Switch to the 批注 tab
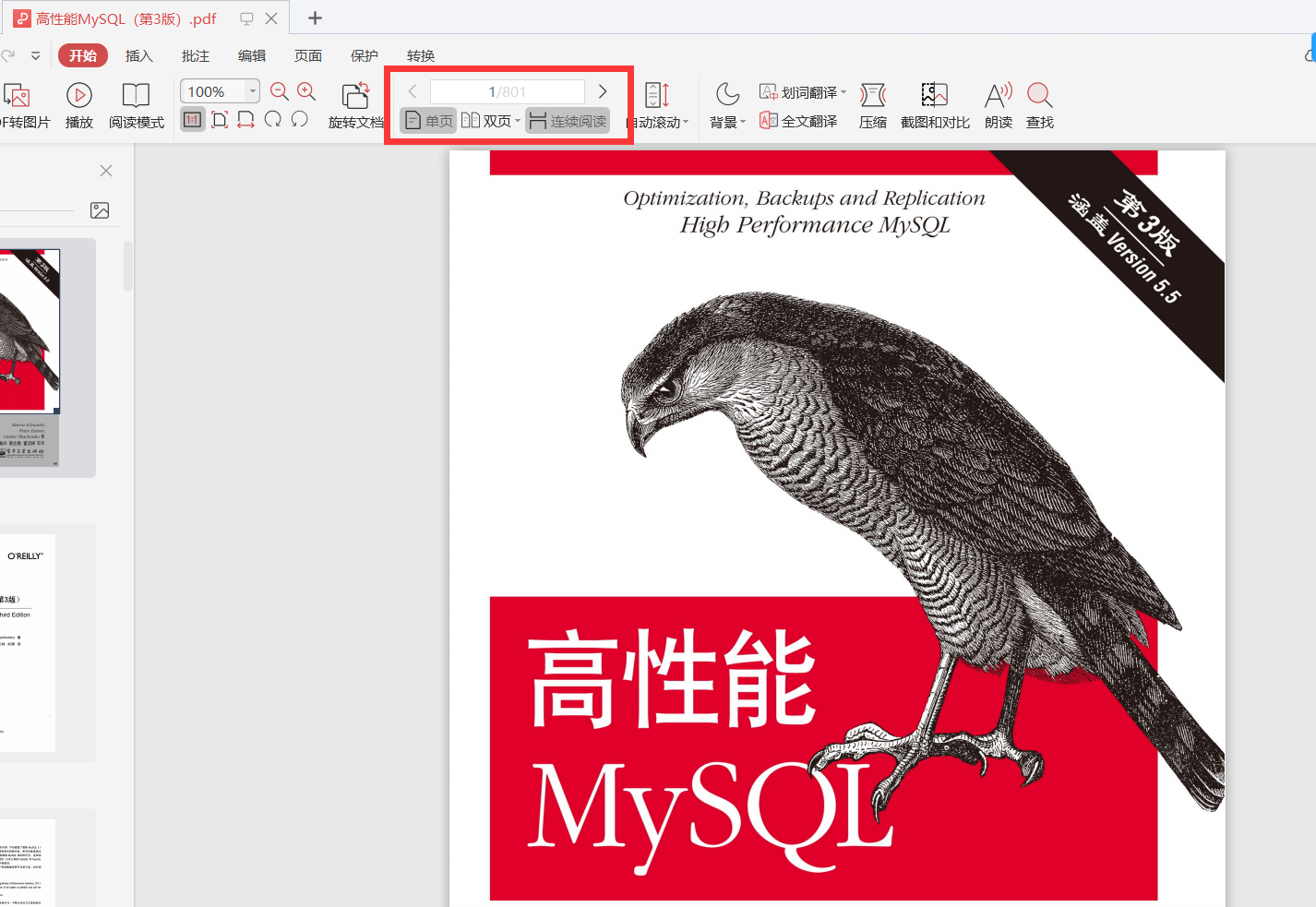This screenshot has width=1316, height=907. (x=195, y=55)
